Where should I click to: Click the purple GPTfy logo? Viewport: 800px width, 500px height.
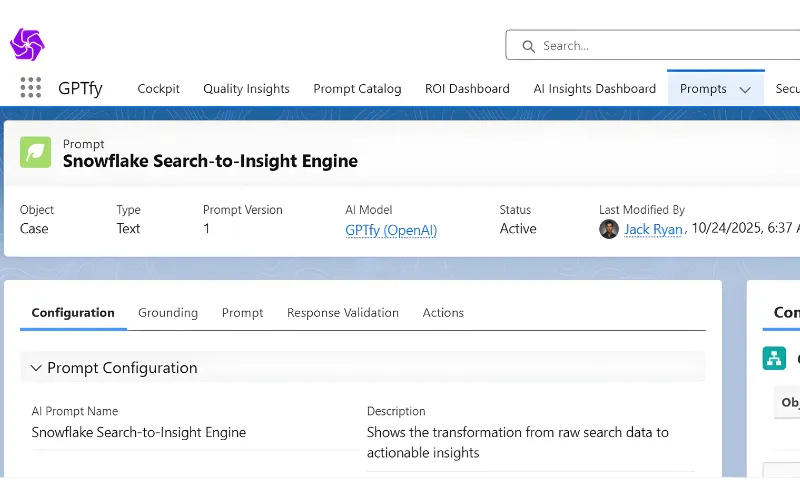tap(27, 44)
